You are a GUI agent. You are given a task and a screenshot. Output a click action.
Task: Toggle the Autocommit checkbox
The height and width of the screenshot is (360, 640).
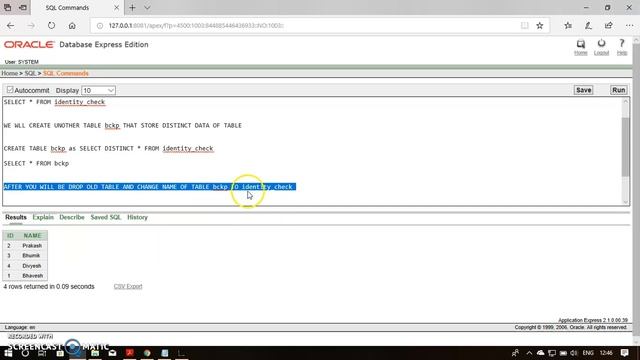(x=10, y=89)
